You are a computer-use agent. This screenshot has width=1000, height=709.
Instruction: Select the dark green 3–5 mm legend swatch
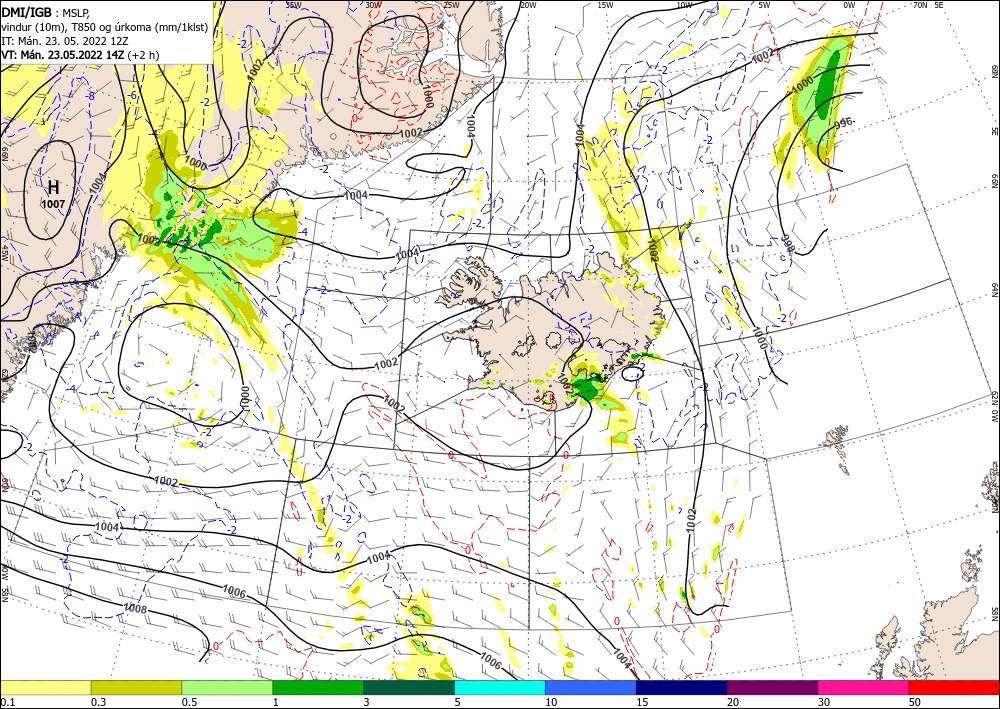tap(409, 687)
